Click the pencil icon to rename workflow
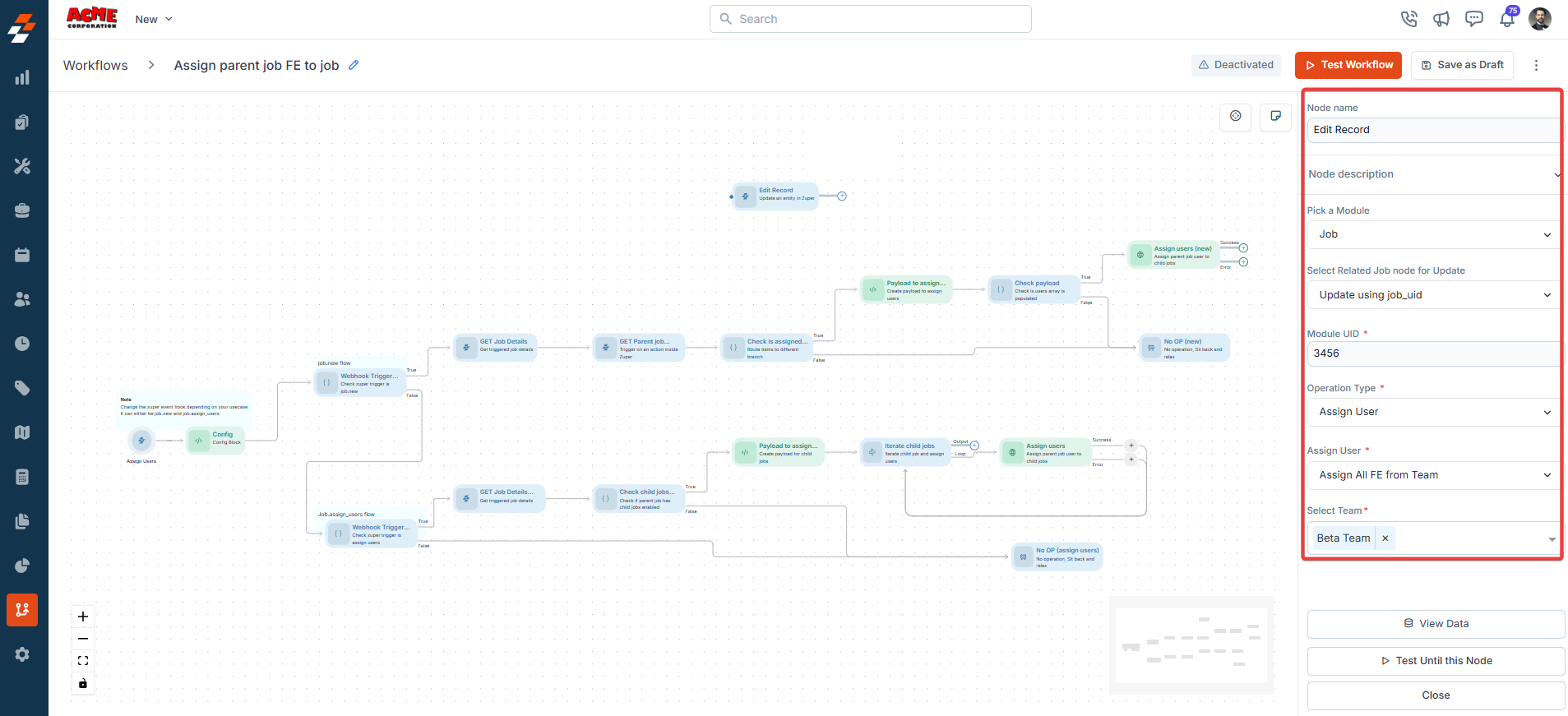This screenshot has height=716, width=1568. (354, 65)
